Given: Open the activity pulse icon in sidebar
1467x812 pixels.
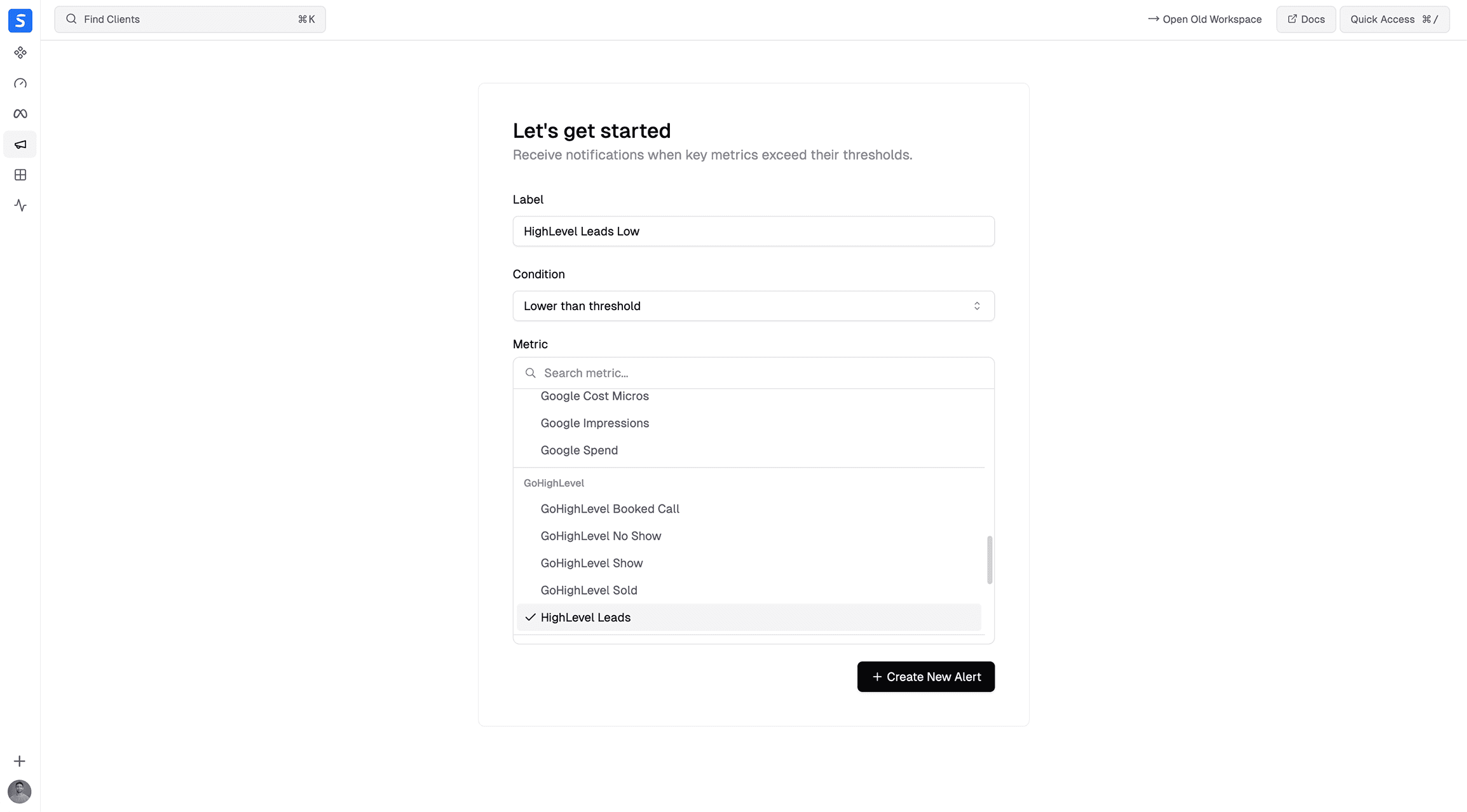Looking at the screenshot, I should (x=20, y=205).
